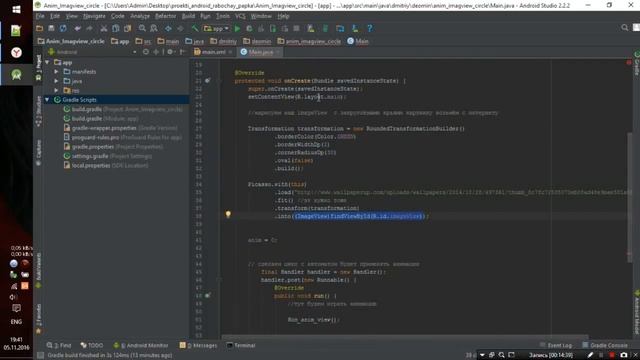Select gradle-wrapper.properties file

[x=120, y=128]
